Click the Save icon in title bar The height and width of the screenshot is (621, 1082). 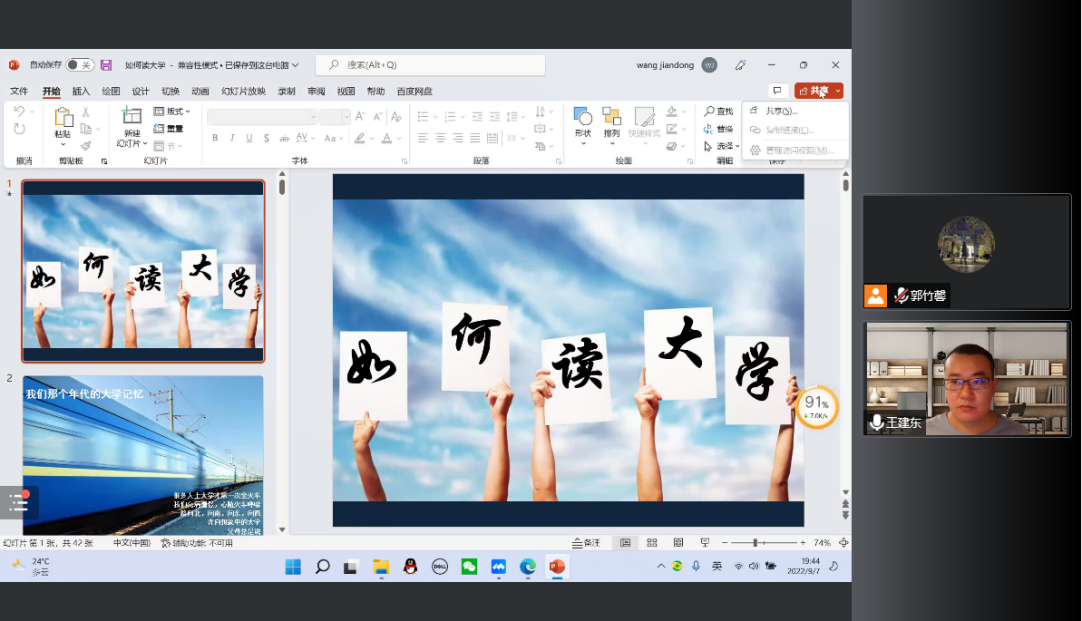pyautogui.click(x=106, y=65)
